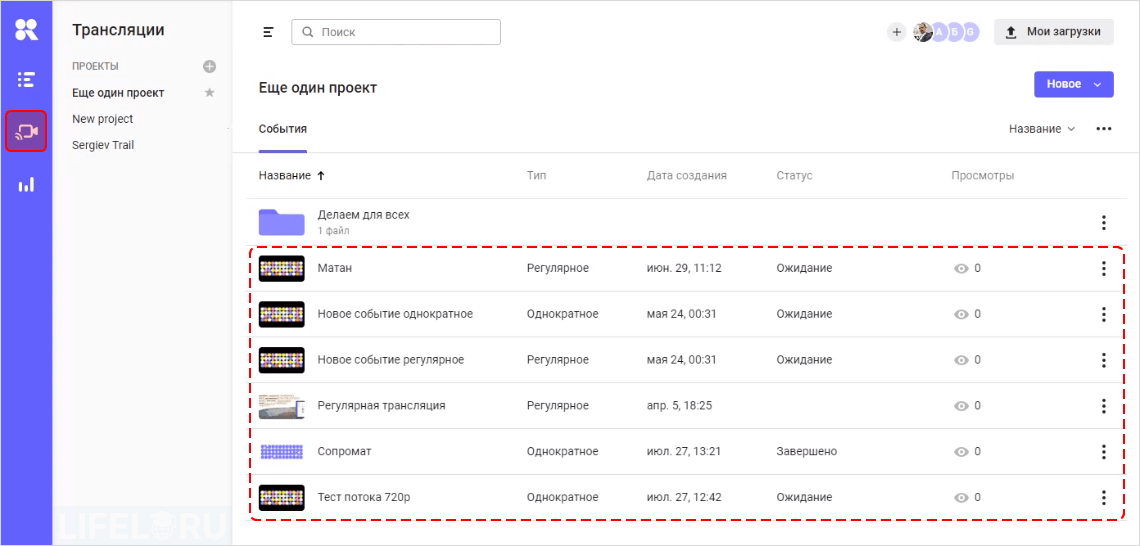Image resolution: width=1140 pixels, height=546 pixels.
Task: Sort by the Статус column header
Action: click(x=794, y=176)
